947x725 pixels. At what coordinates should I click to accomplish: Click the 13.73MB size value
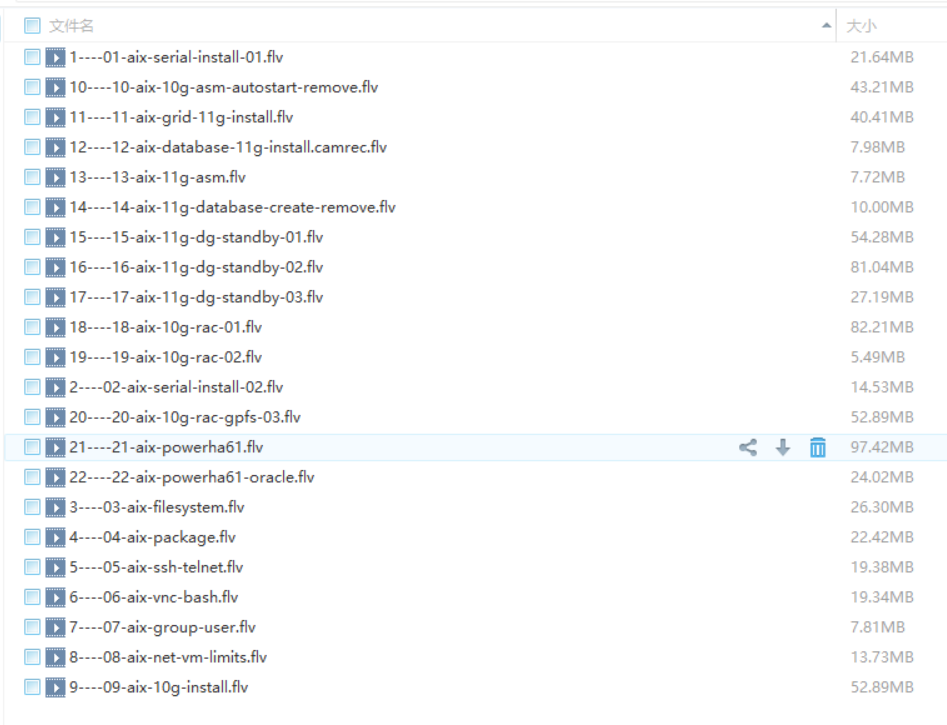(882, 657)
